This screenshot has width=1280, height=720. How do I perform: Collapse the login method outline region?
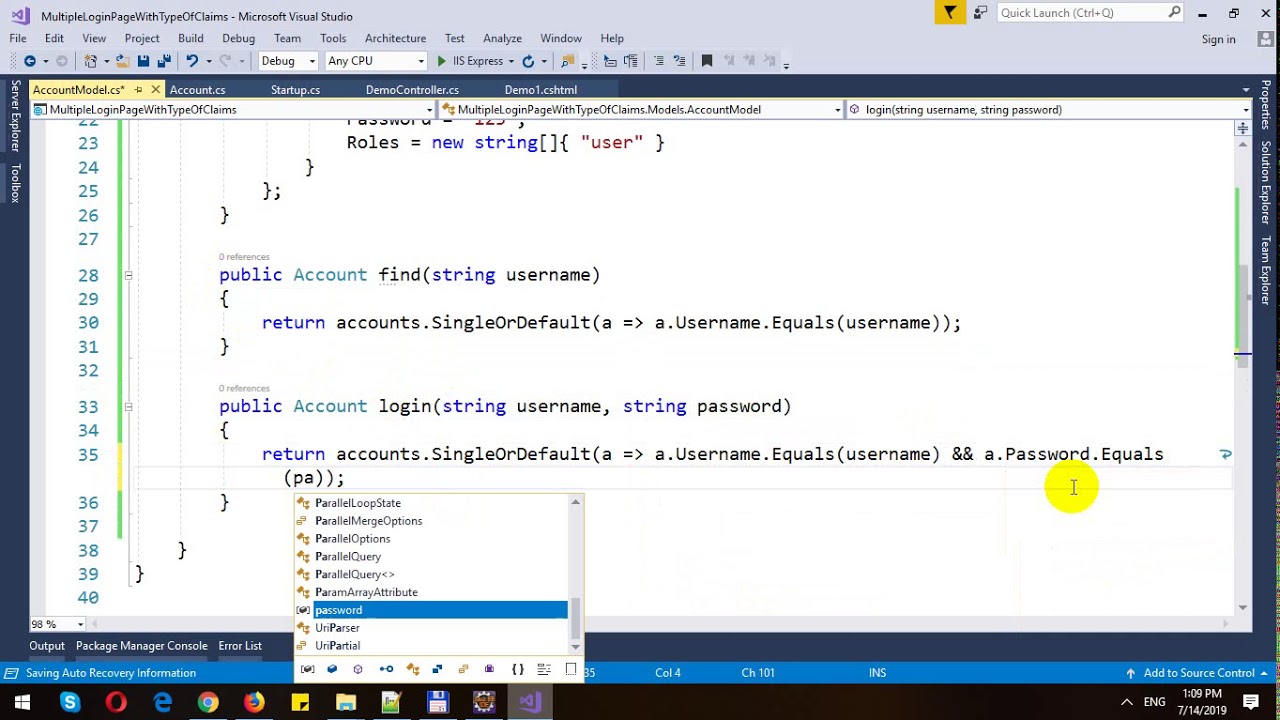[x=128, y=407]
